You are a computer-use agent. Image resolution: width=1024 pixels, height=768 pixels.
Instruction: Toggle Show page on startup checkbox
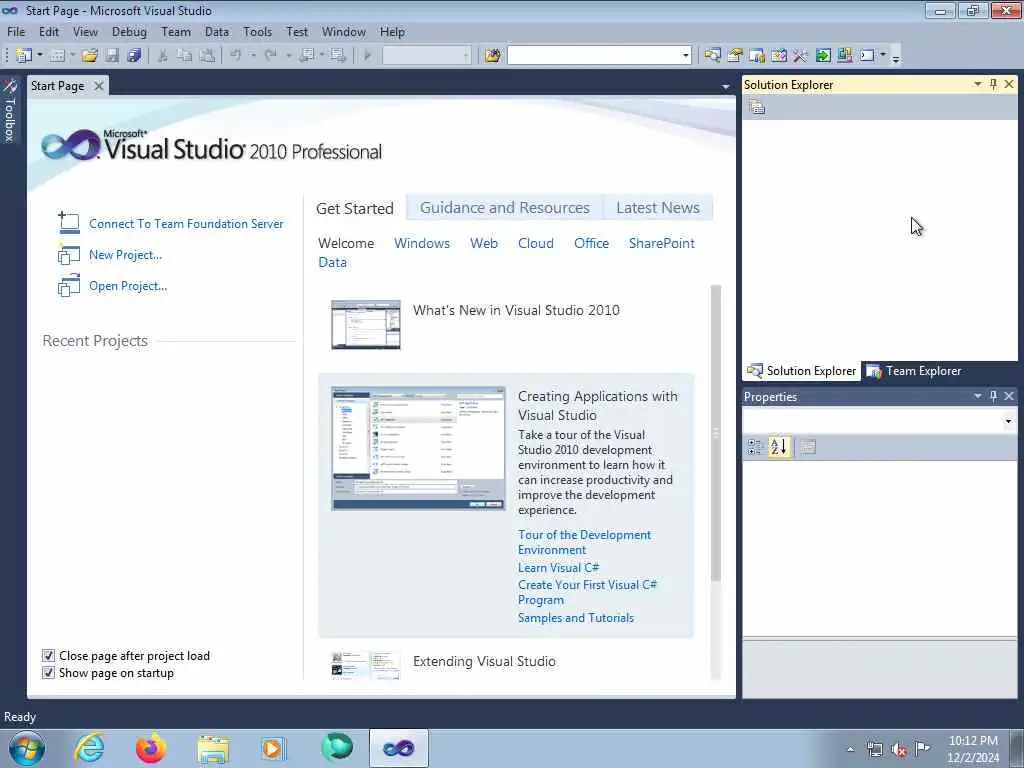pyautogui.click(x=48, y=673)
